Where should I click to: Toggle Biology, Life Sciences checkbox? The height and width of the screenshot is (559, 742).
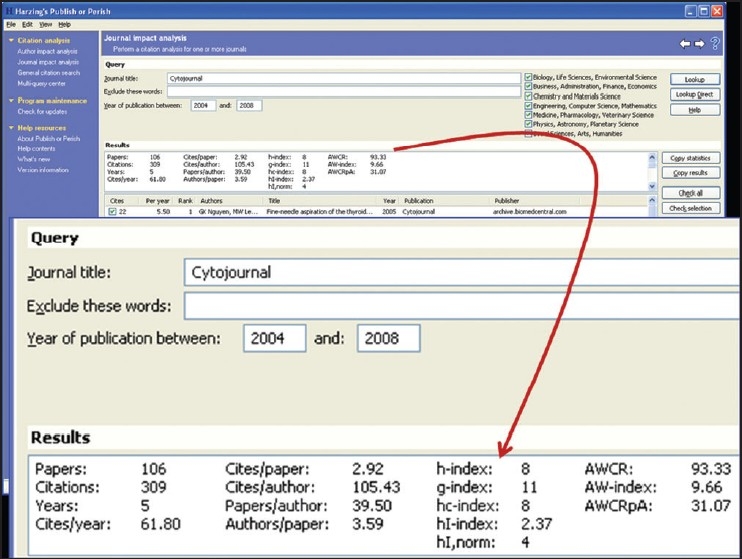(528, 77)
